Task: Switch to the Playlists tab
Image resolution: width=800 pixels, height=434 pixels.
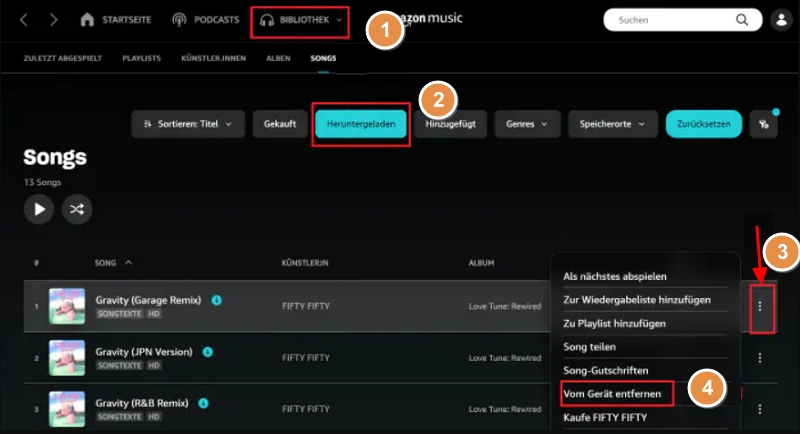Action: (141, 58)
